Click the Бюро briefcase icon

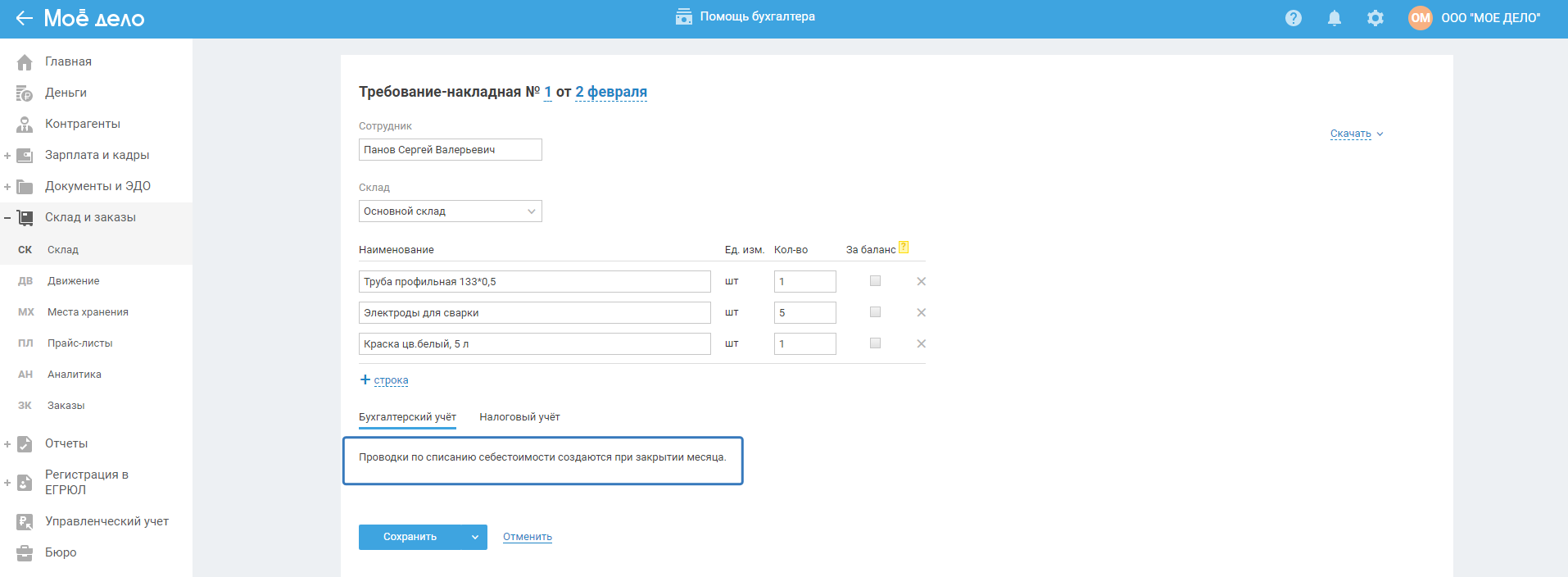(x=25, y=552)
